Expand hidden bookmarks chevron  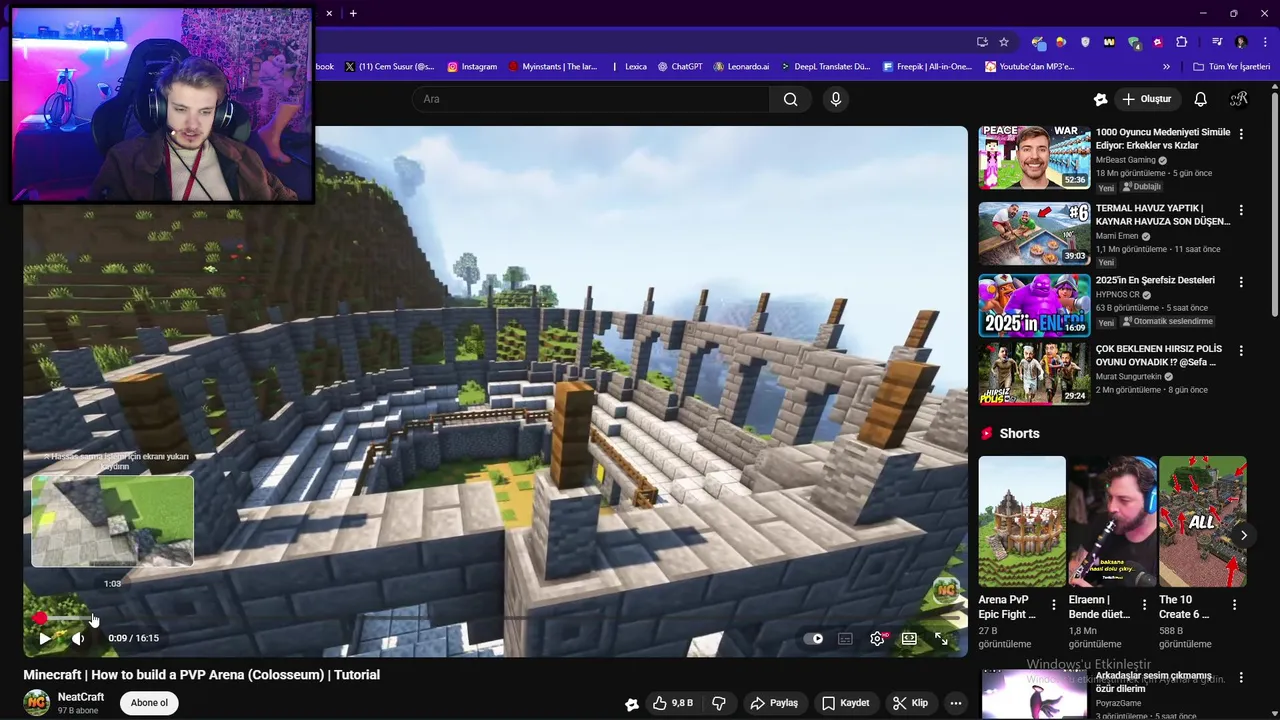point(1166,67)
